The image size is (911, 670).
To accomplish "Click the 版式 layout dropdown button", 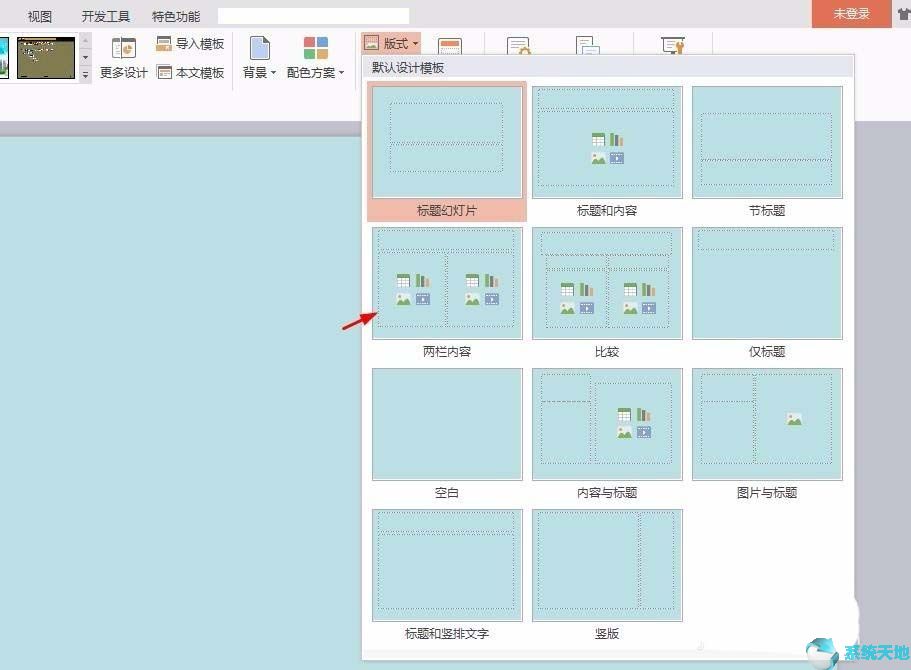I will pos(390,43).
